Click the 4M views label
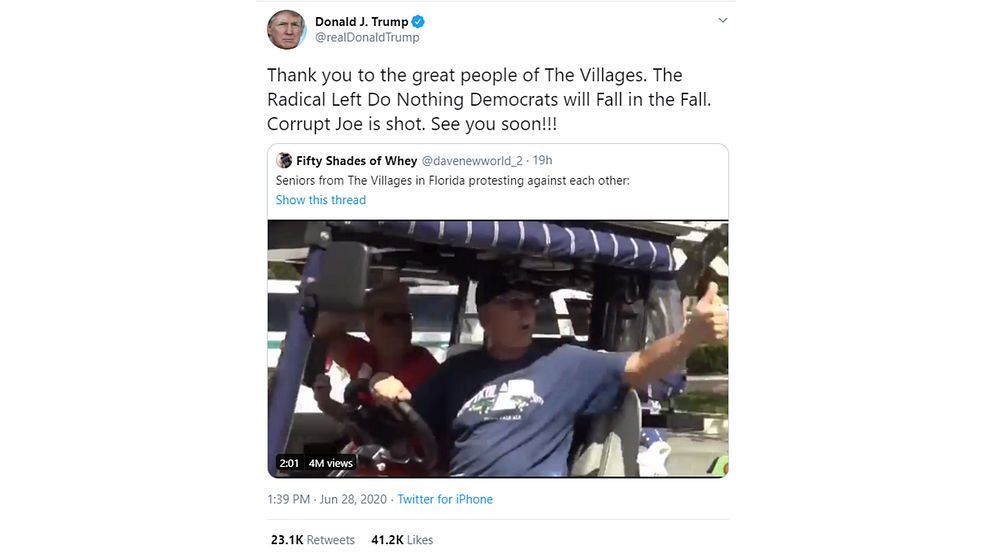The width and height of the screenshot is (992, 558). click(330, 463)
